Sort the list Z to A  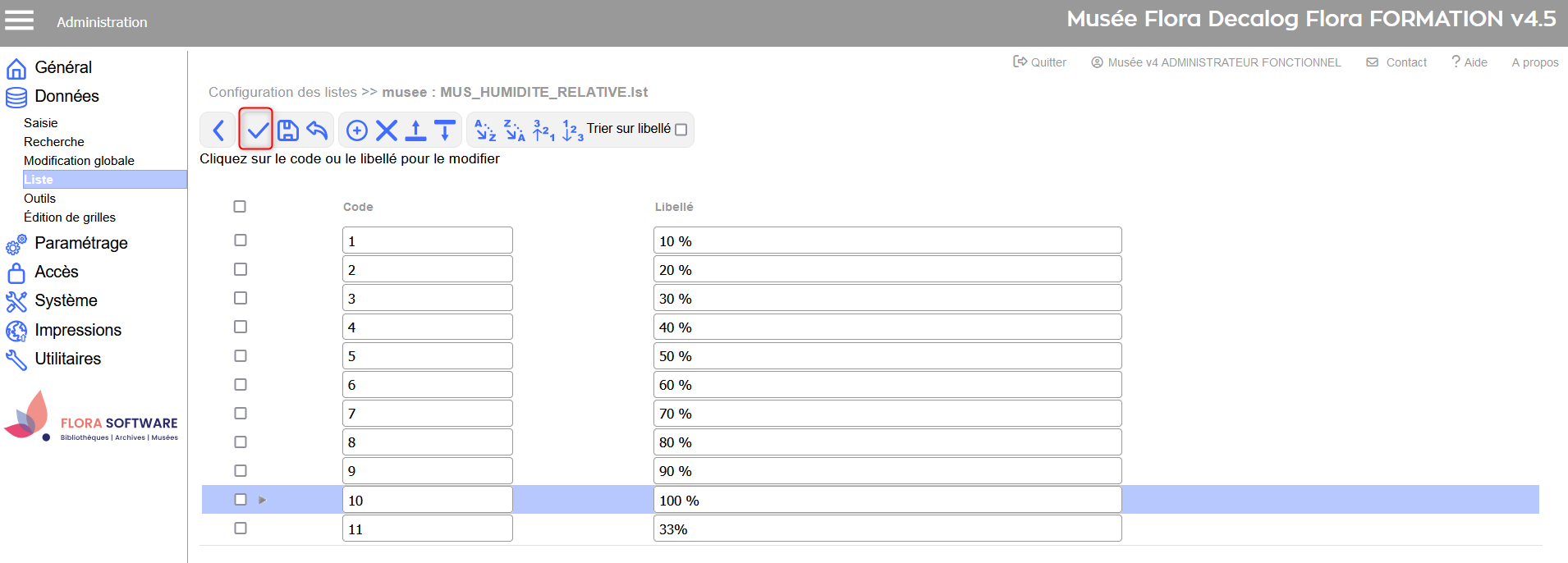tap(514, 130)
